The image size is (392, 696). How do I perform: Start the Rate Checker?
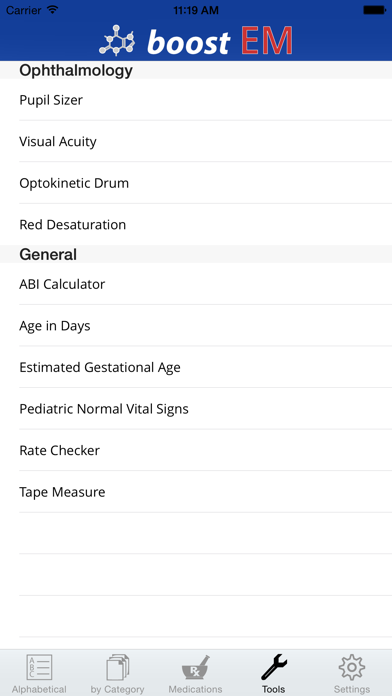pos(196,450)
